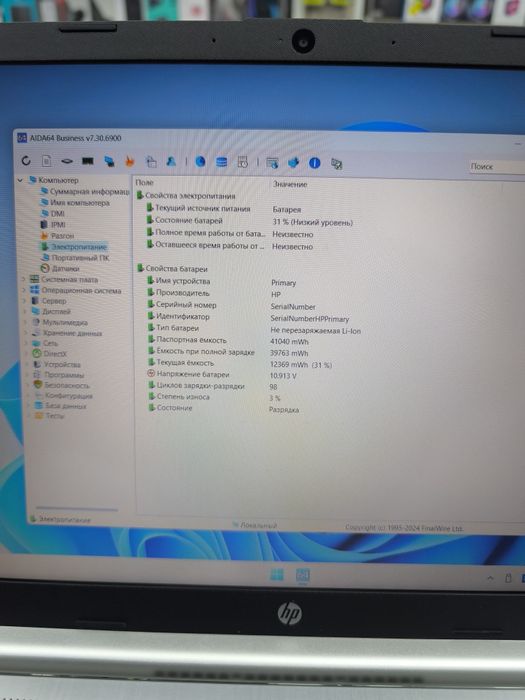525x700 pixels.
Task: Click the blue monitors GPGPU toolbar icon
Action: (x=108, y=161)
